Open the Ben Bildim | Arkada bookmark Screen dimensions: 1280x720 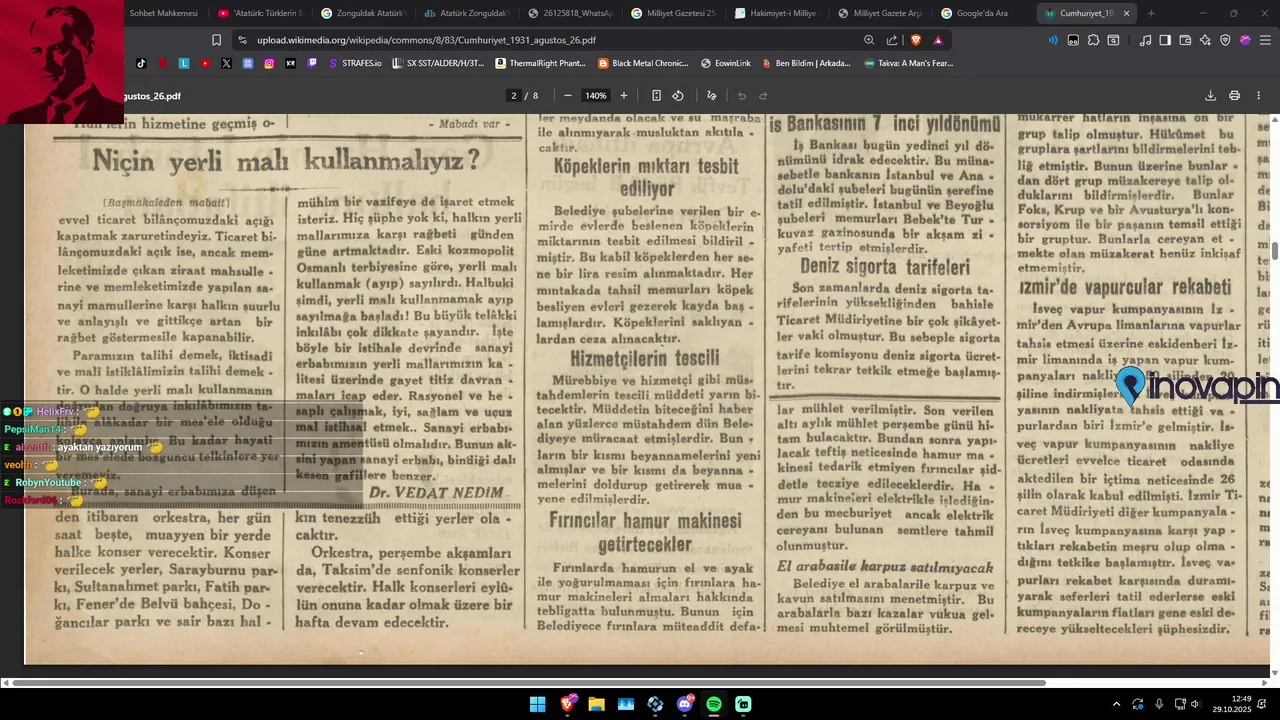point(806,63)
